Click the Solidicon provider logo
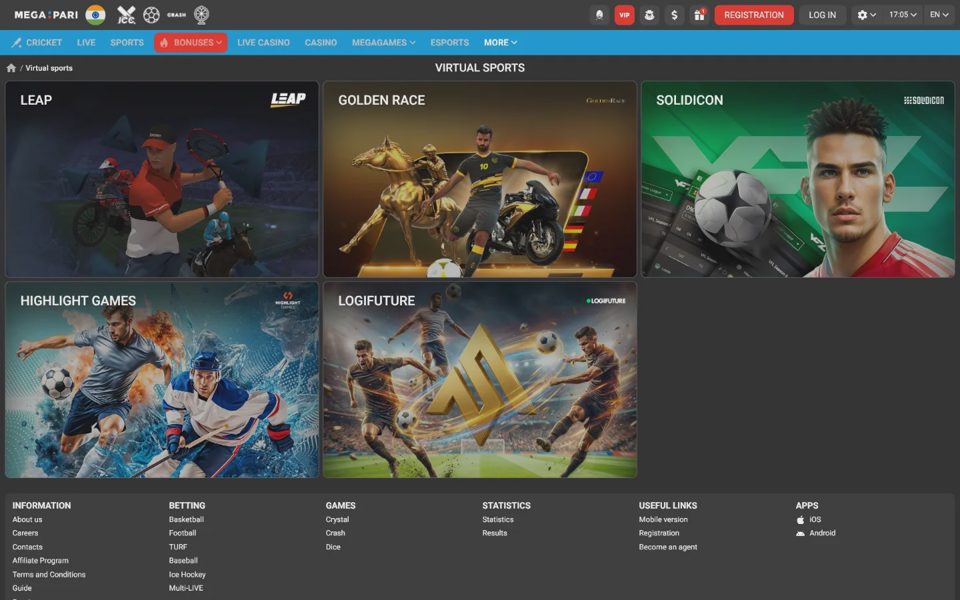Viewport: 960px width, 600px height. click(x=924, y=100)
